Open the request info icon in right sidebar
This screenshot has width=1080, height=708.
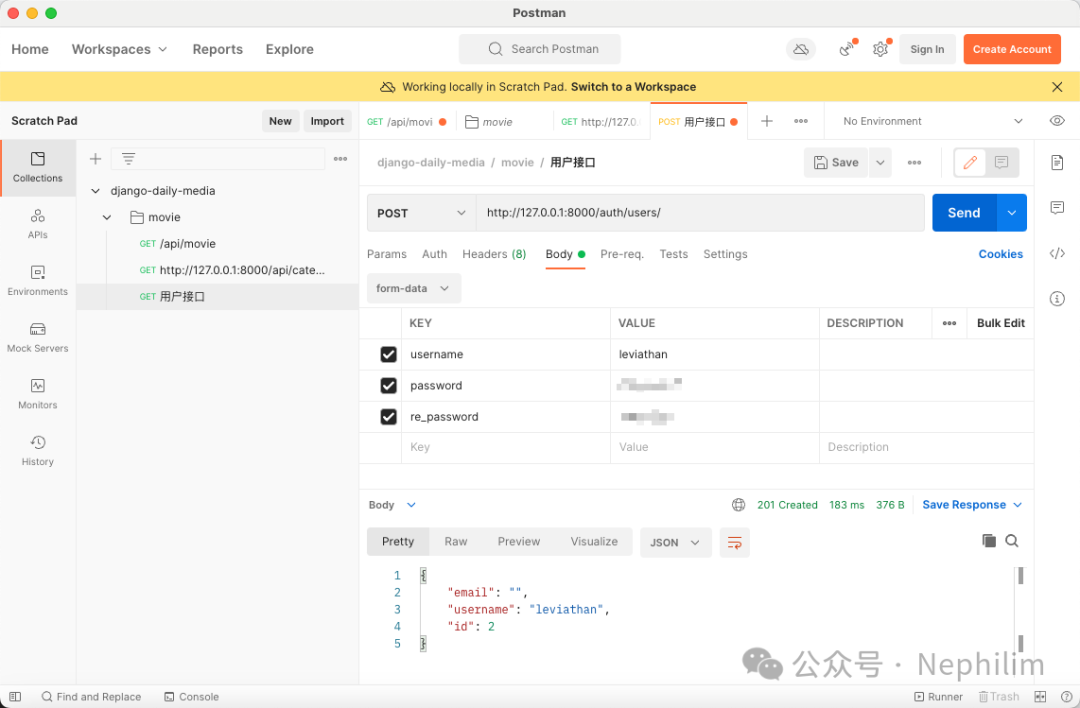pyautogui.click(x=1057, y=298)
